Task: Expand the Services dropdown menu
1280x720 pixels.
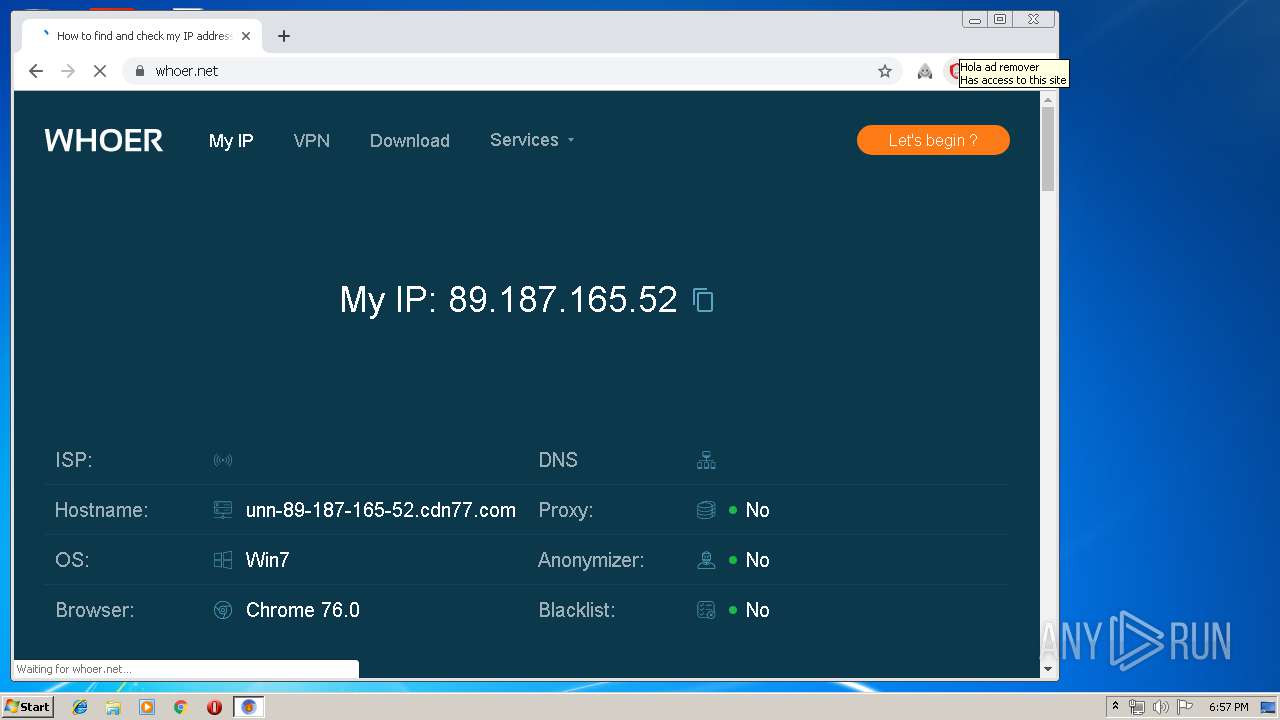Action: (532, 140)
